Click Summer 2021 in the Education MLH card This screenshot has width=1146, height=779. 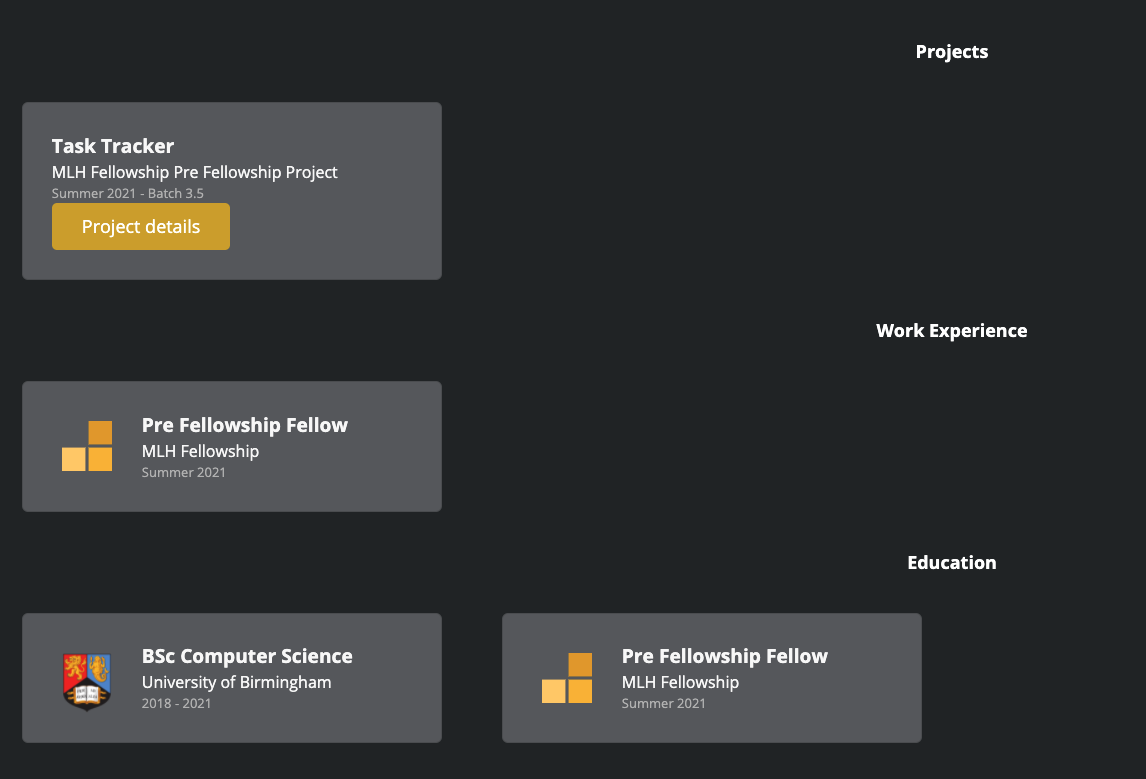[x=664, y=704]
